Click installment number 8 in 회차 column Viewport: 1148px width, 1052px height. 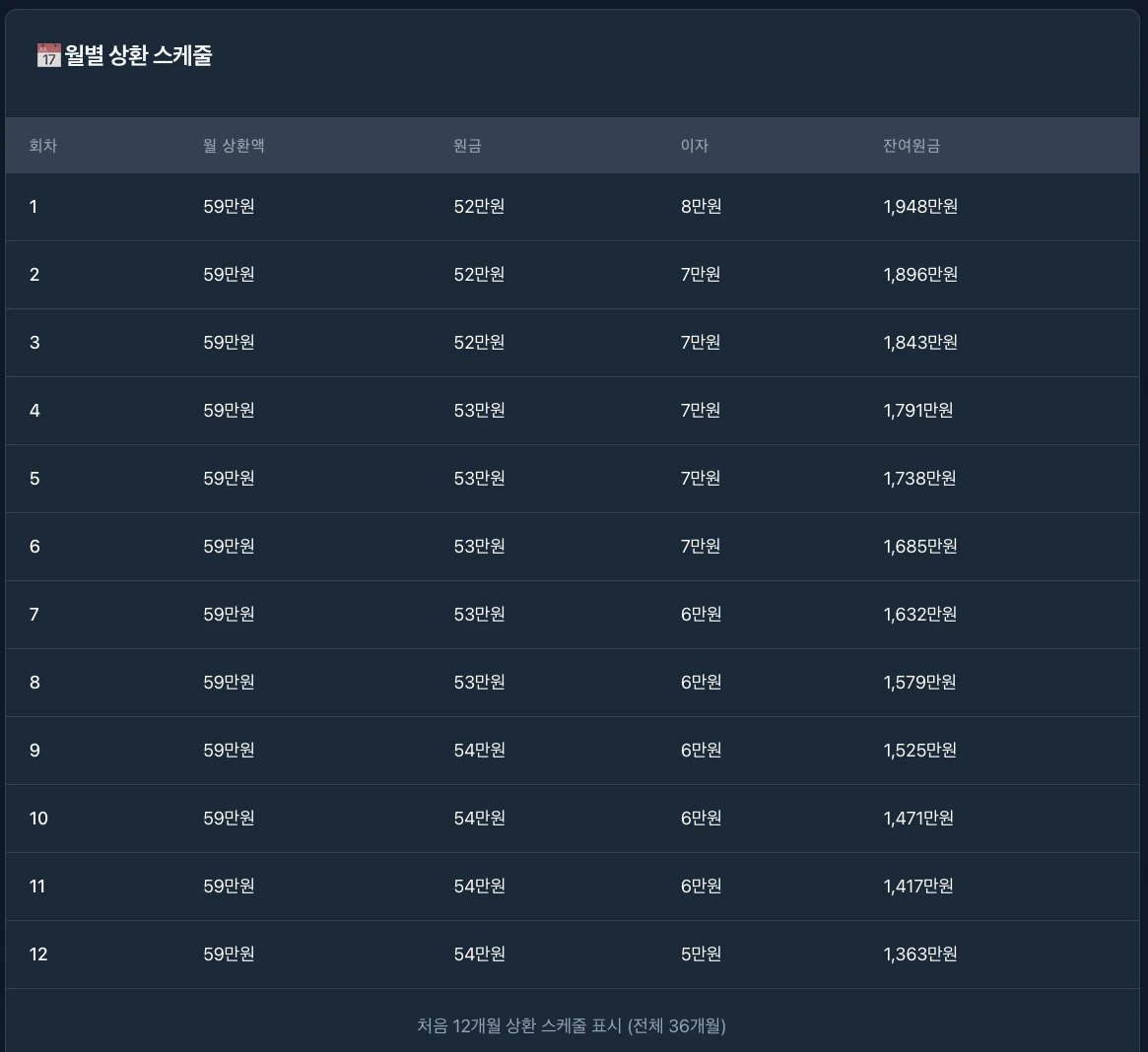pos(34,683)
